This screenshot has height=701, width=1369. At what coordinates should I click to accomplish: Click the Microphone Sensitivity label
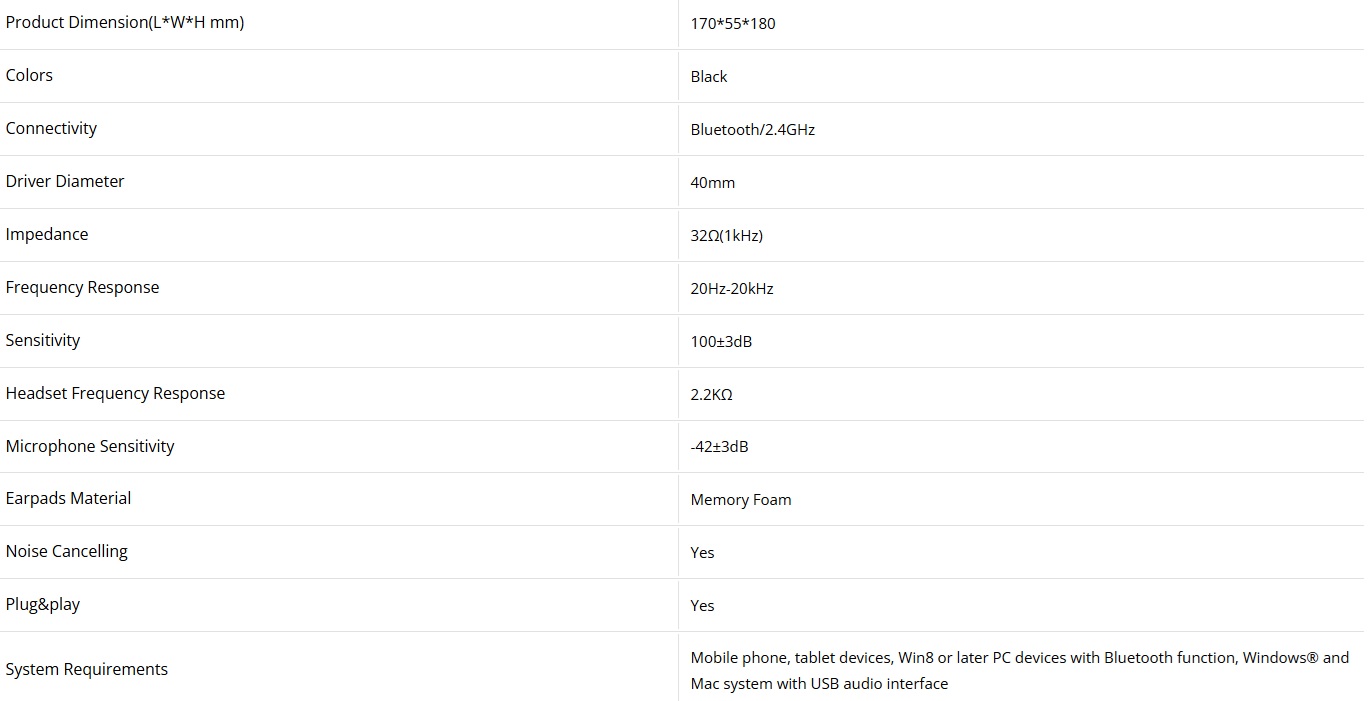(x=90, y=446)
